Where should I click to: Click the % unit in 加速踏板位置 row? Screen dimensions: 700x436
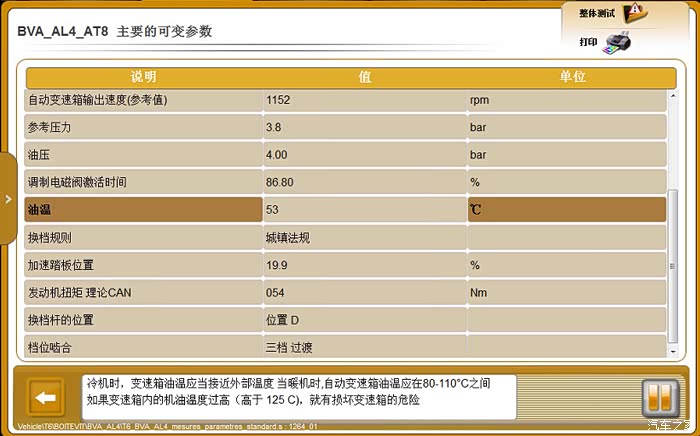475,266
